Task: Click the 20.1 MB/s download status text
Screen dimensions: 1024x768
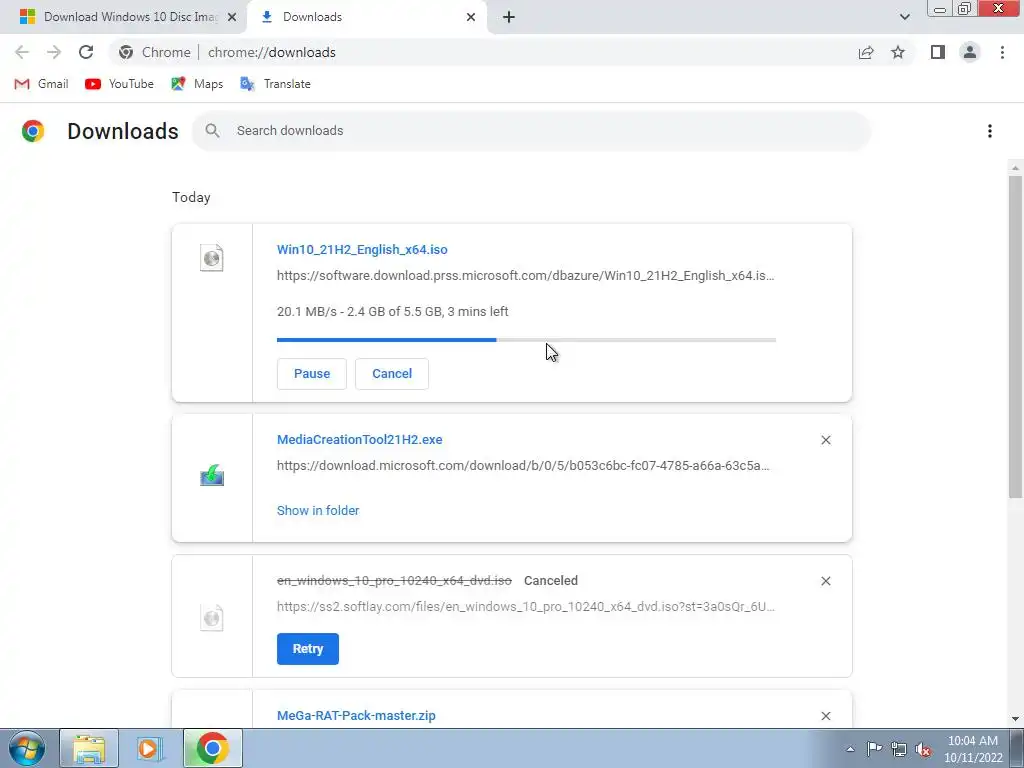Action: point(392,312)
